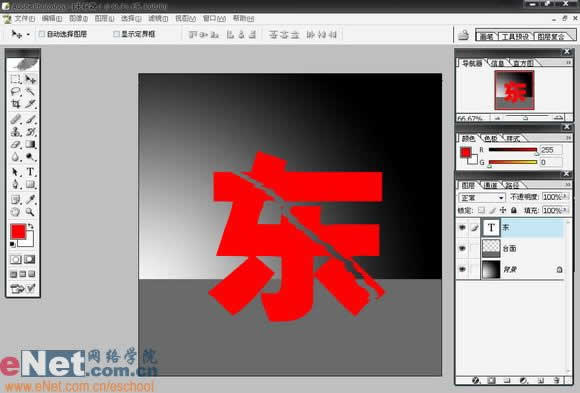Open the fill slider arrow
The image size is (580, 393).
pyautogui.click(x=565, y=210)
